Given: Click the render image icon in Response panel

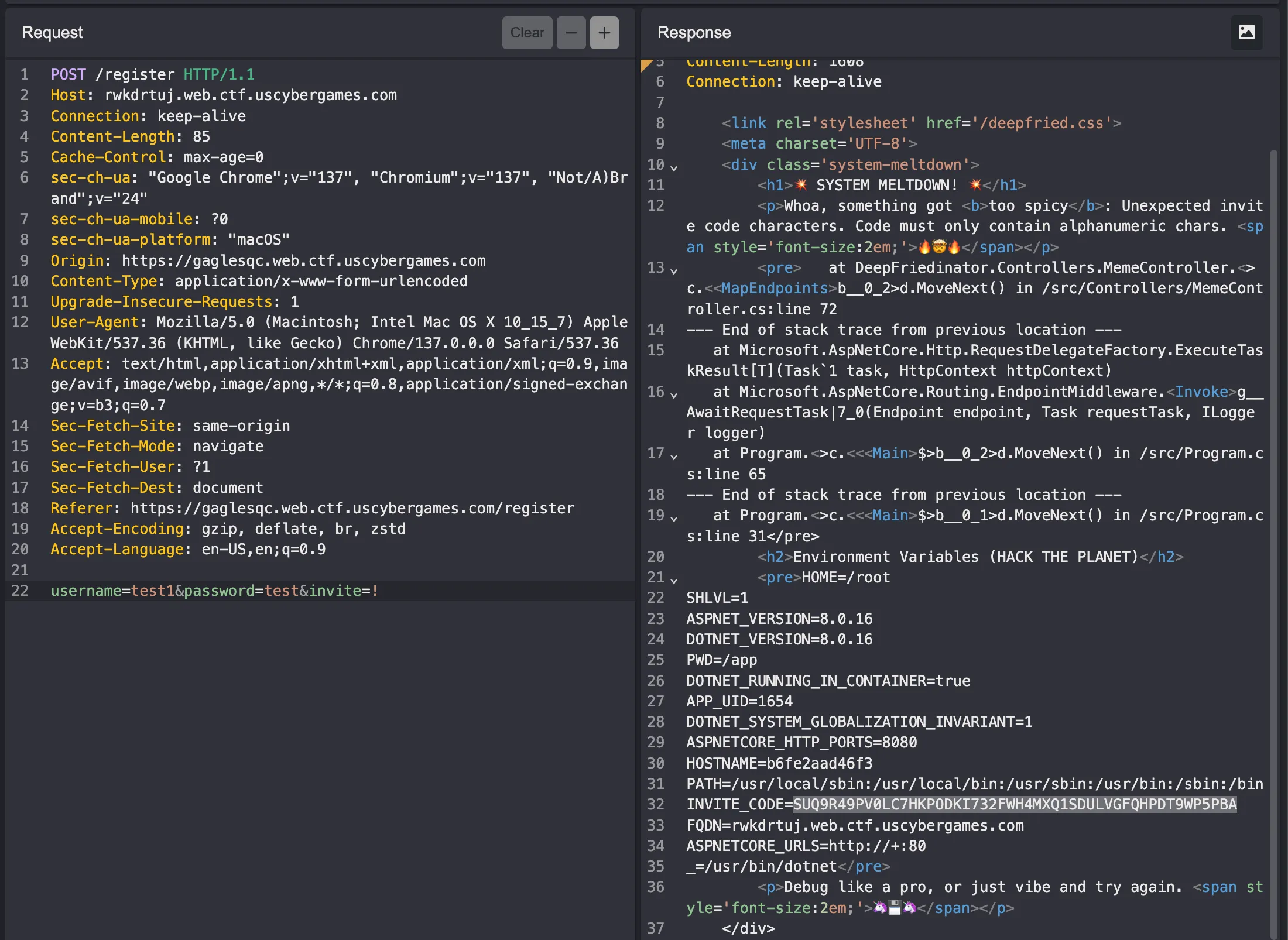Looking at the screenshot, I should [x=1246, y=32].
